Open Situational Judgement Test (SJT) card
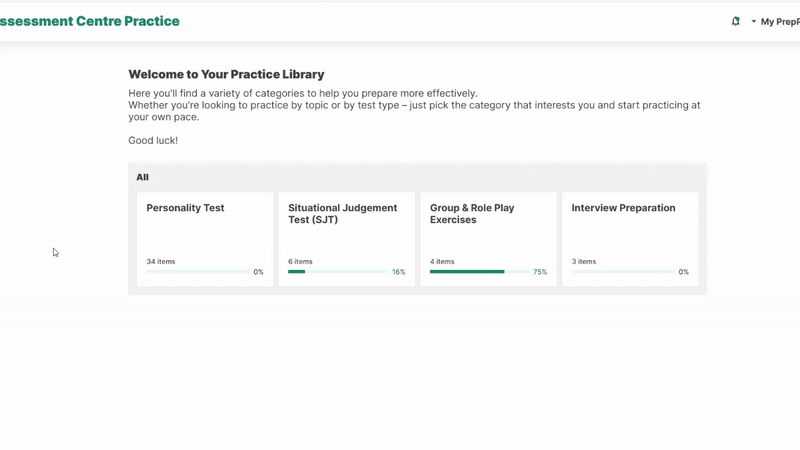Screen dimensions: 800x450 coord(346,239)
